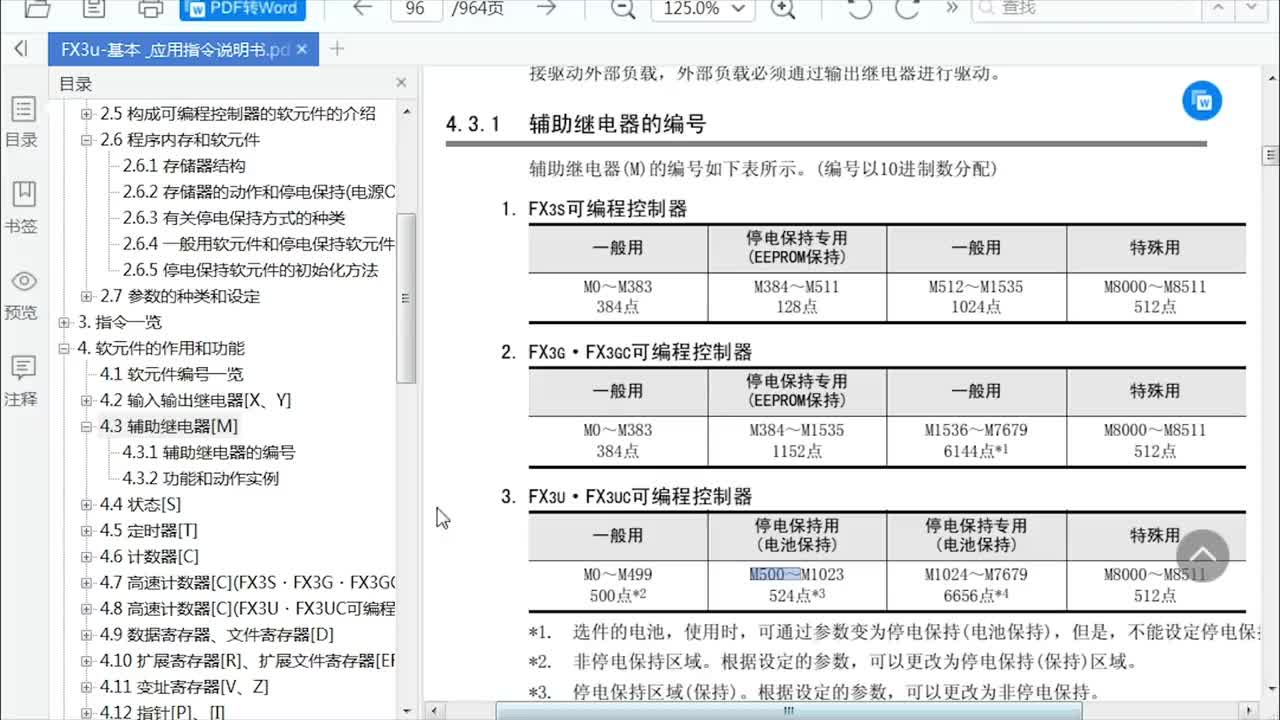Click the round scroll-to-top arrow button
Viewport: 1280px width, 720px height.
[1202, 555]
